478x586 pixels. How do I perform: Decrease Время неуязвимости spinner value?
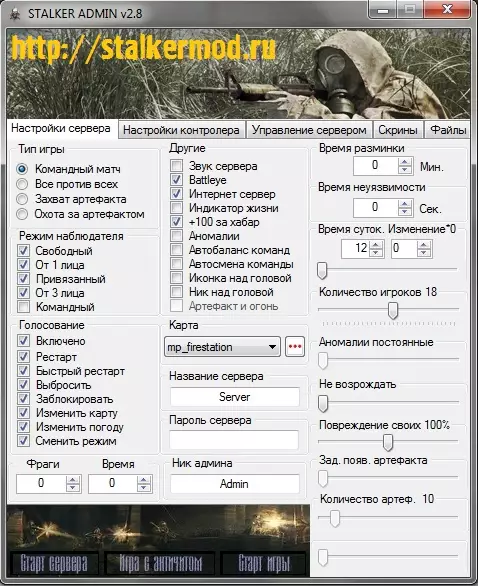(x=405, y=212)
